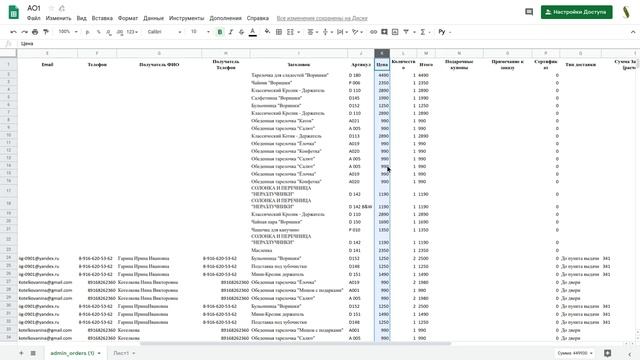Toggle Strikethrough formatting
This screenshot has height=360, width=640.
(x=241, y=32)
